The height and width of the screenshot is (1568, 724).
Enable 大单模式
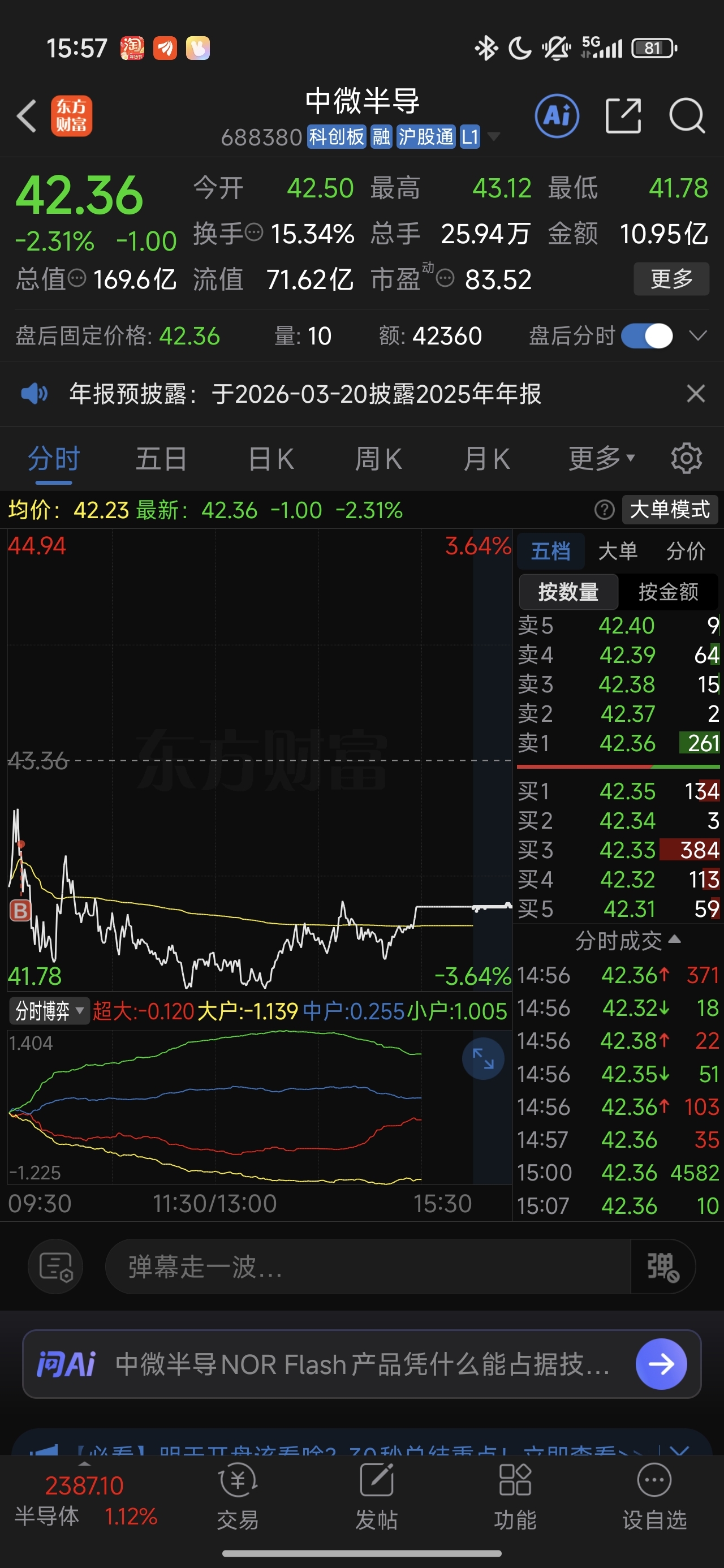(x=670, y=510)
